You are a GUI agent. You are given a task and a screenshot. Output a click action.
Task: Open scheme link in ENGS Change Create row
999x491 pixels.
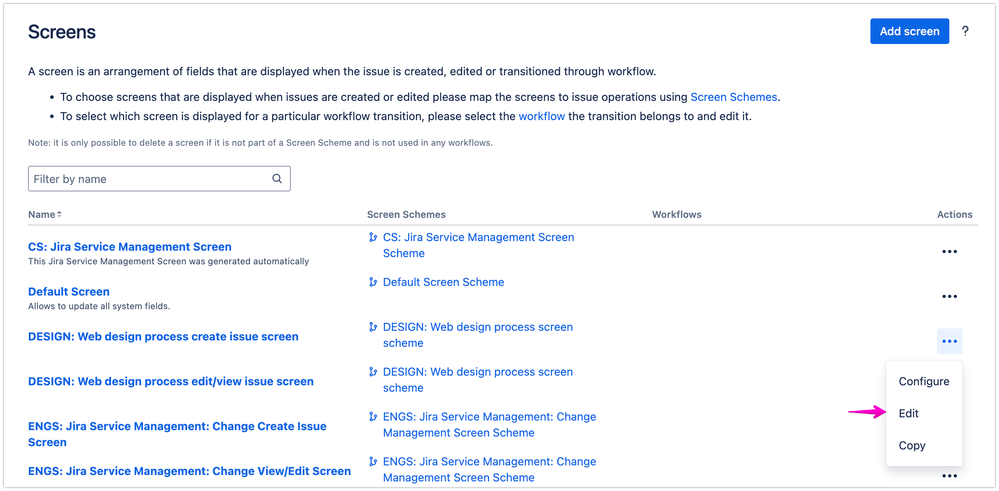pyautogui.click(x=489, y=425)
